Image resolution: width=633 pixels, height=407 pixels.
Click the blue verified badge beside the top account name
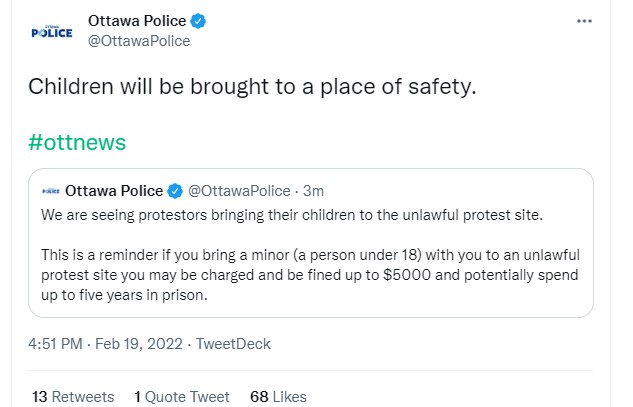[x=199, y=20]
